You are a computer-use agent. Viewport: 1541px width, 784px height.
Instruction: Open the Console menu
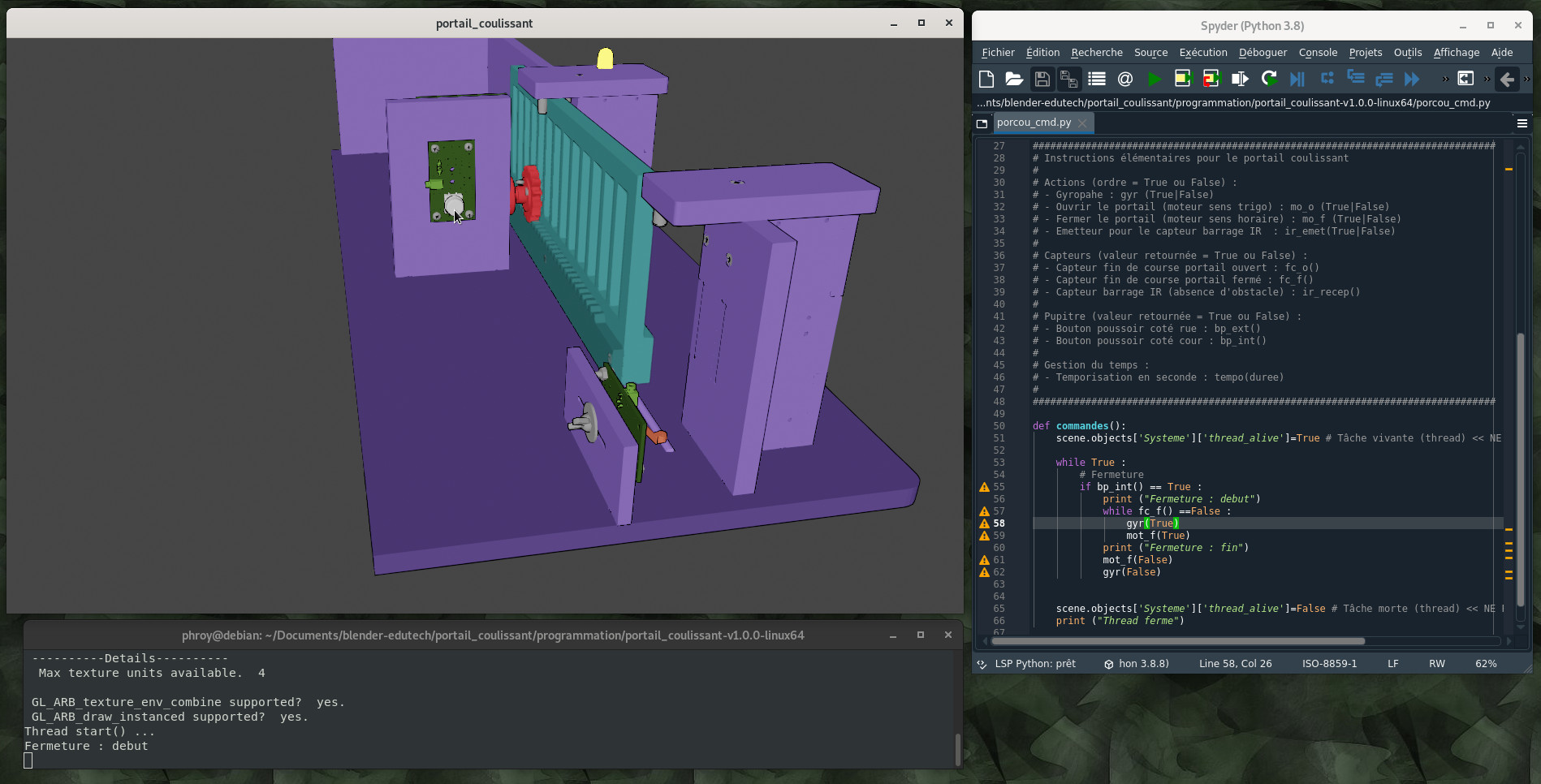[x=1318, y=52]
